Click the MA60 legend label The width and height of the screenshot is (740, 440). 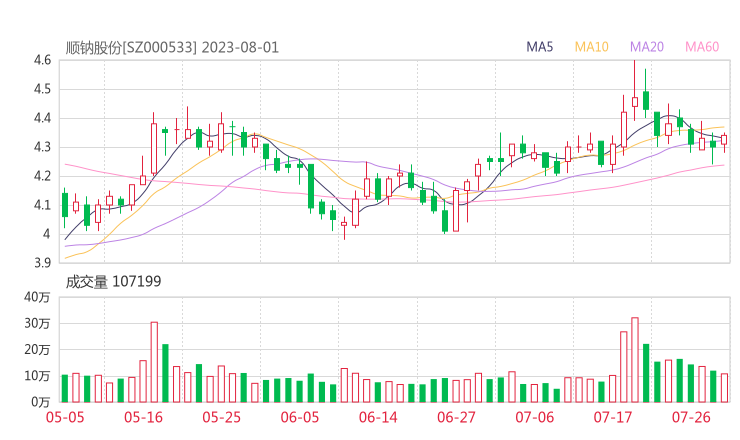(x=702, y=47)
